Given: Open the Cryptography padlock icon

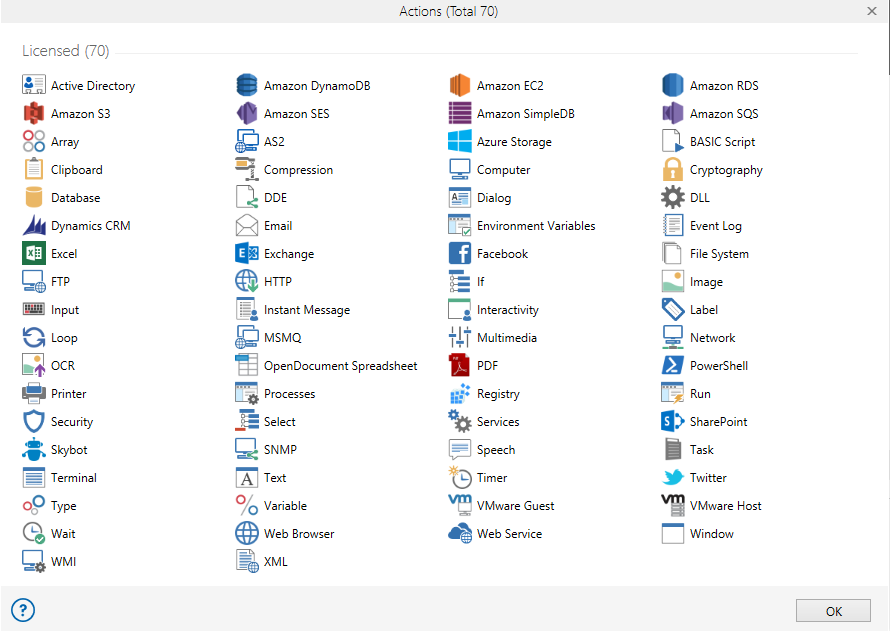Looking at the screenshot, I should pyautogui.click(x=673, y=169).
